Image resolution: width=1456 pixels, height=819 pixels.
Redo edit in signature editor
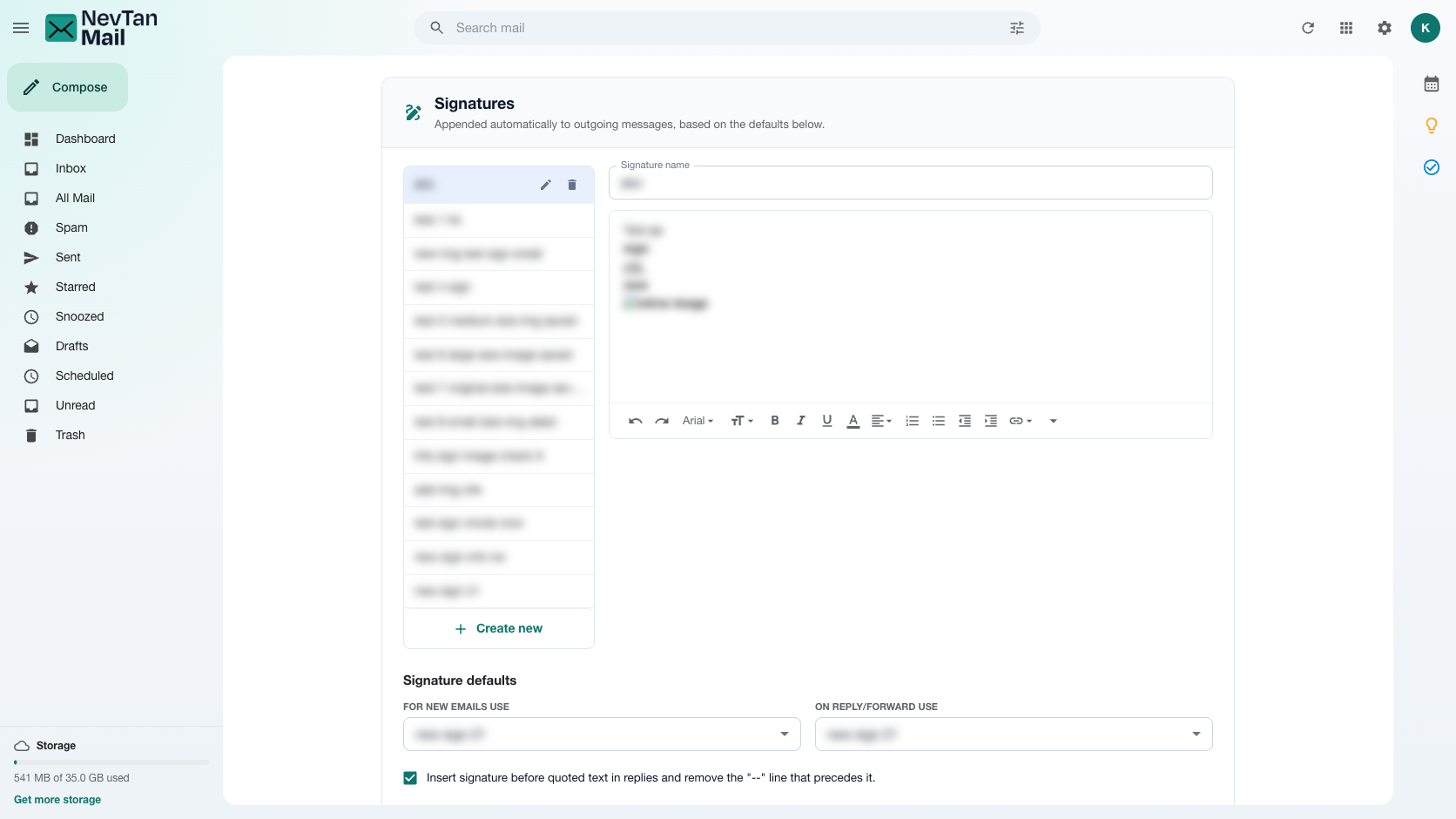(662, 421)
